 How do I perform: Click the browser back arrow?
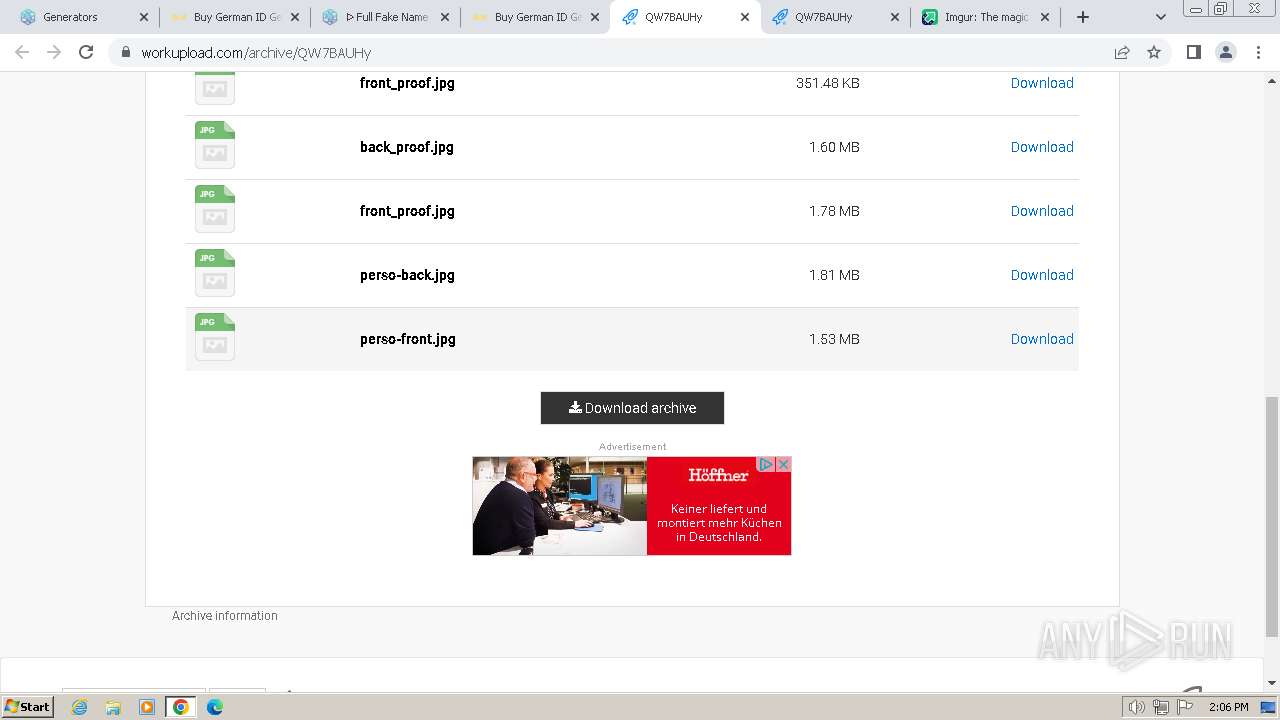click(22, 52)
